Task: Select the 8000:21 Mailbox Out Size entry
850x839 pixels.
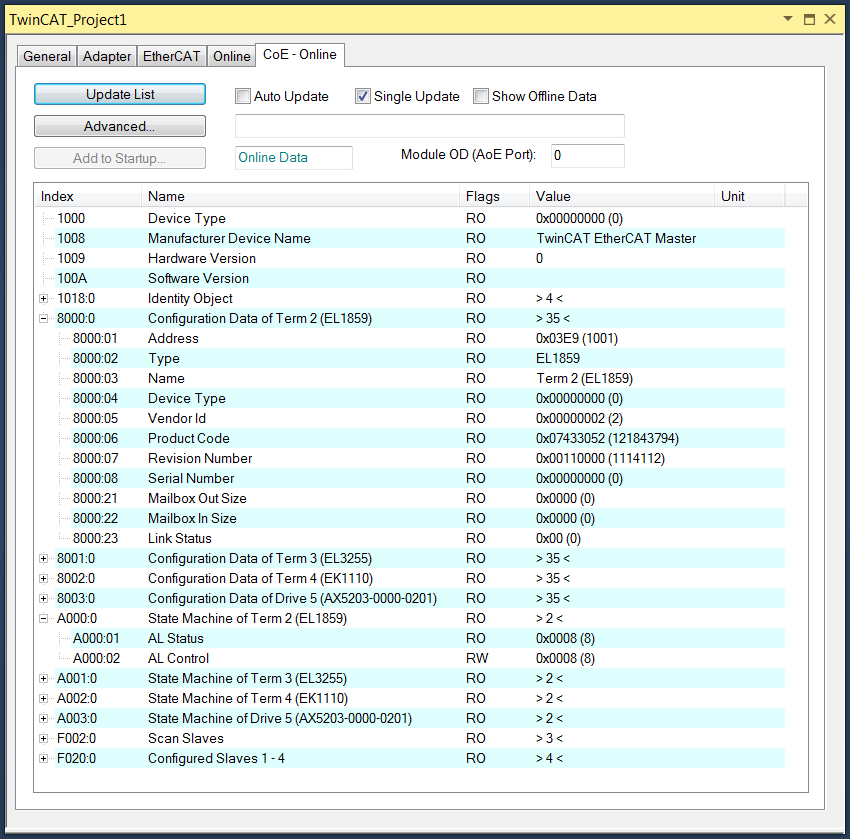Action: point(428,499)
